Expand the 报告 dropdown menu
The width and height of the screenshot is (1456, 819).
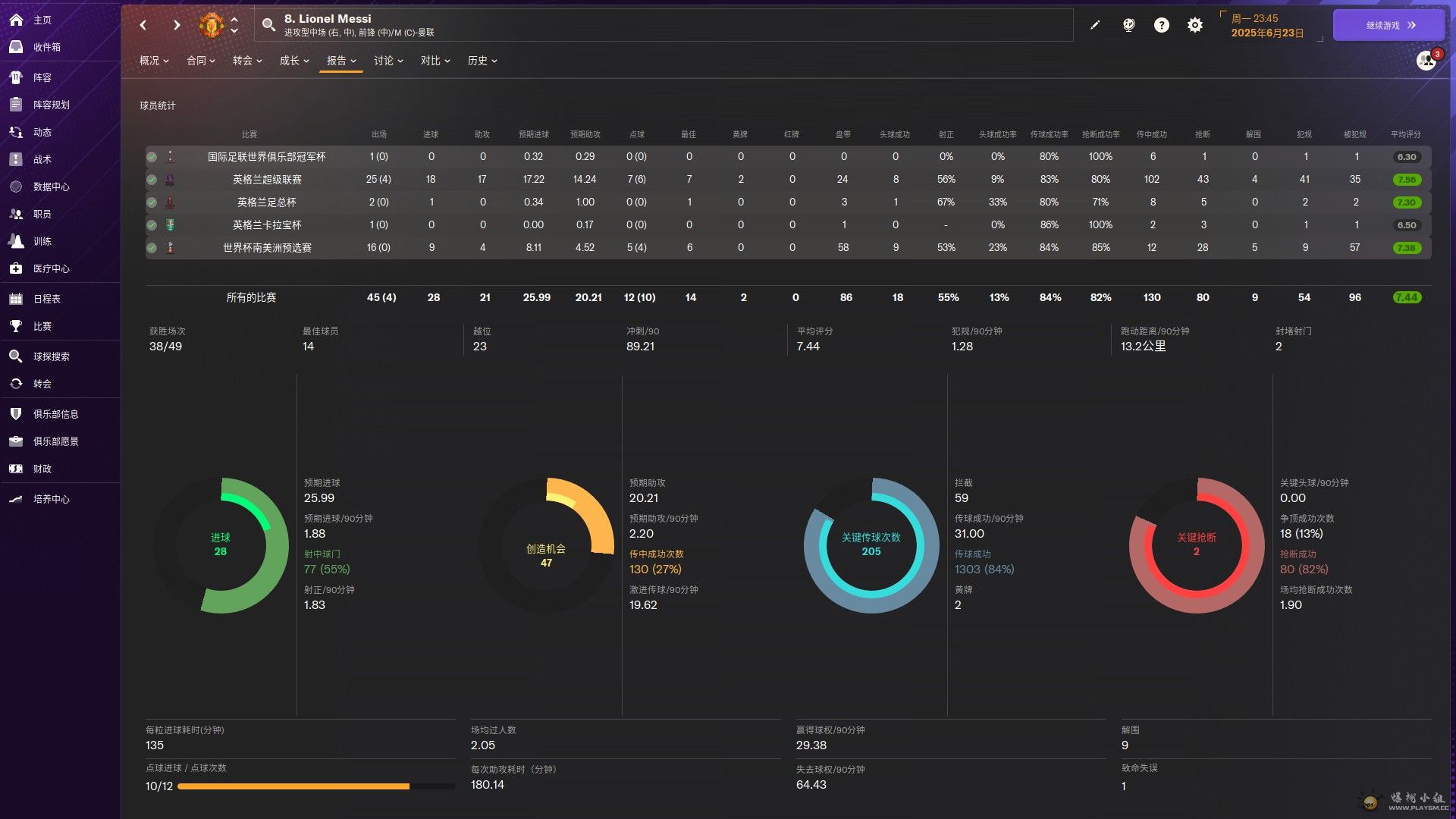click(341, 61)
